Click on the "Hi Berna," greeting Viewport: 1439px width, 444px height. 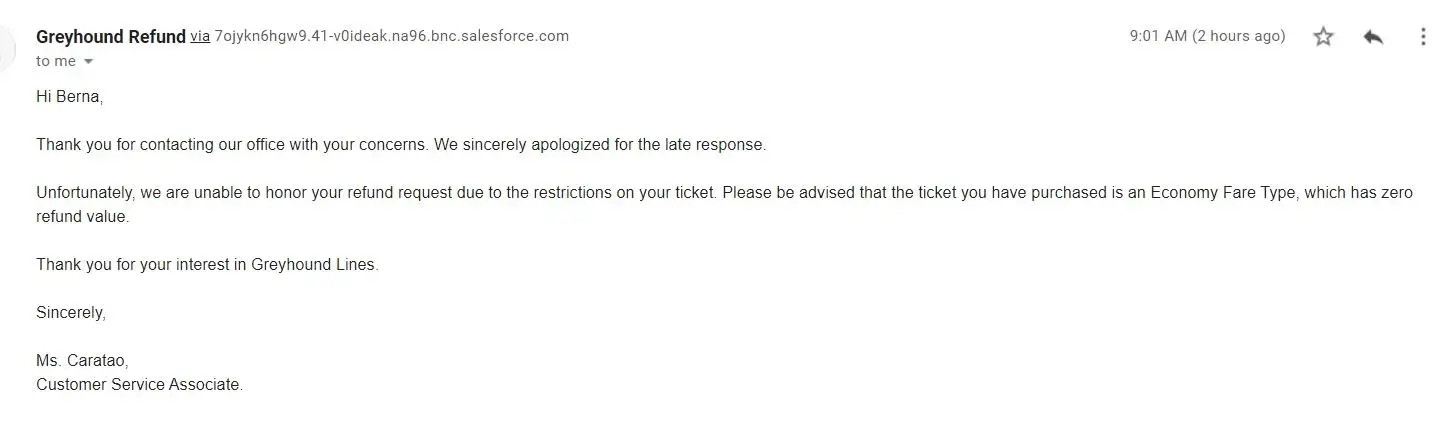click(70, 97)
